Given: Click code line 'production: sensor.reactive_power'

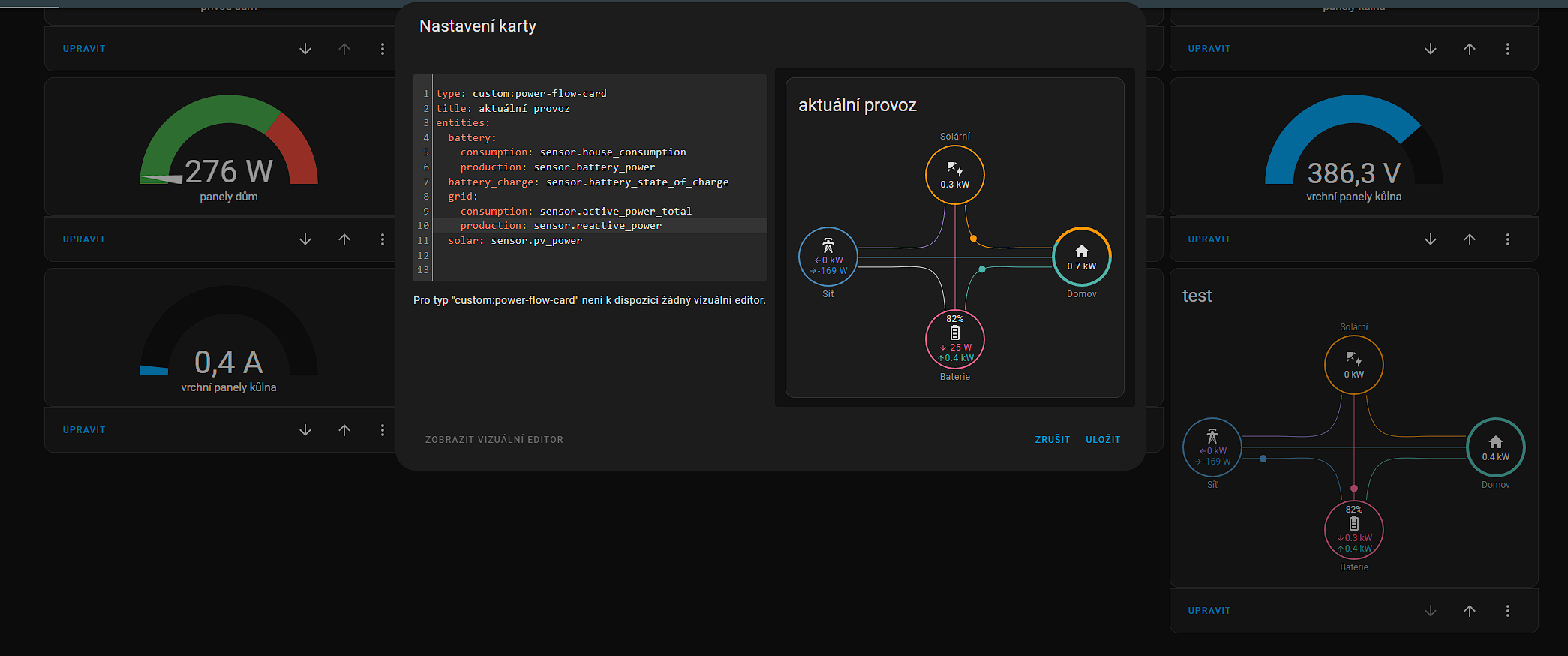Looking at the screenshot, I should pos(561,226).
